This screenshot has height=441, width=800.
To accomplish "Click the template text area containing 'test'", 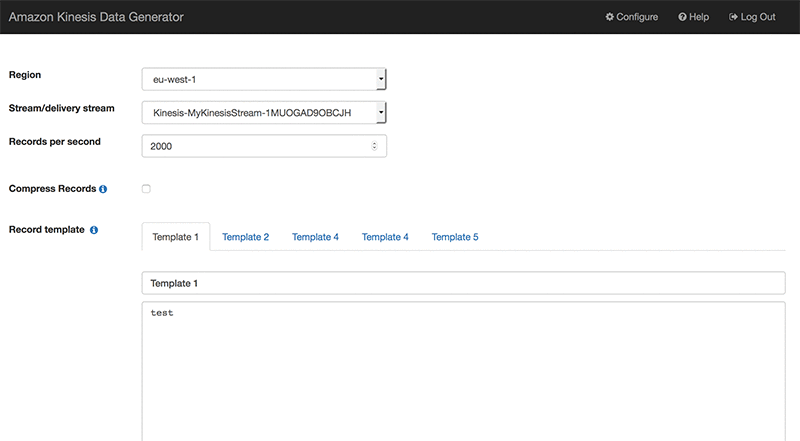I will coord(463,371).
